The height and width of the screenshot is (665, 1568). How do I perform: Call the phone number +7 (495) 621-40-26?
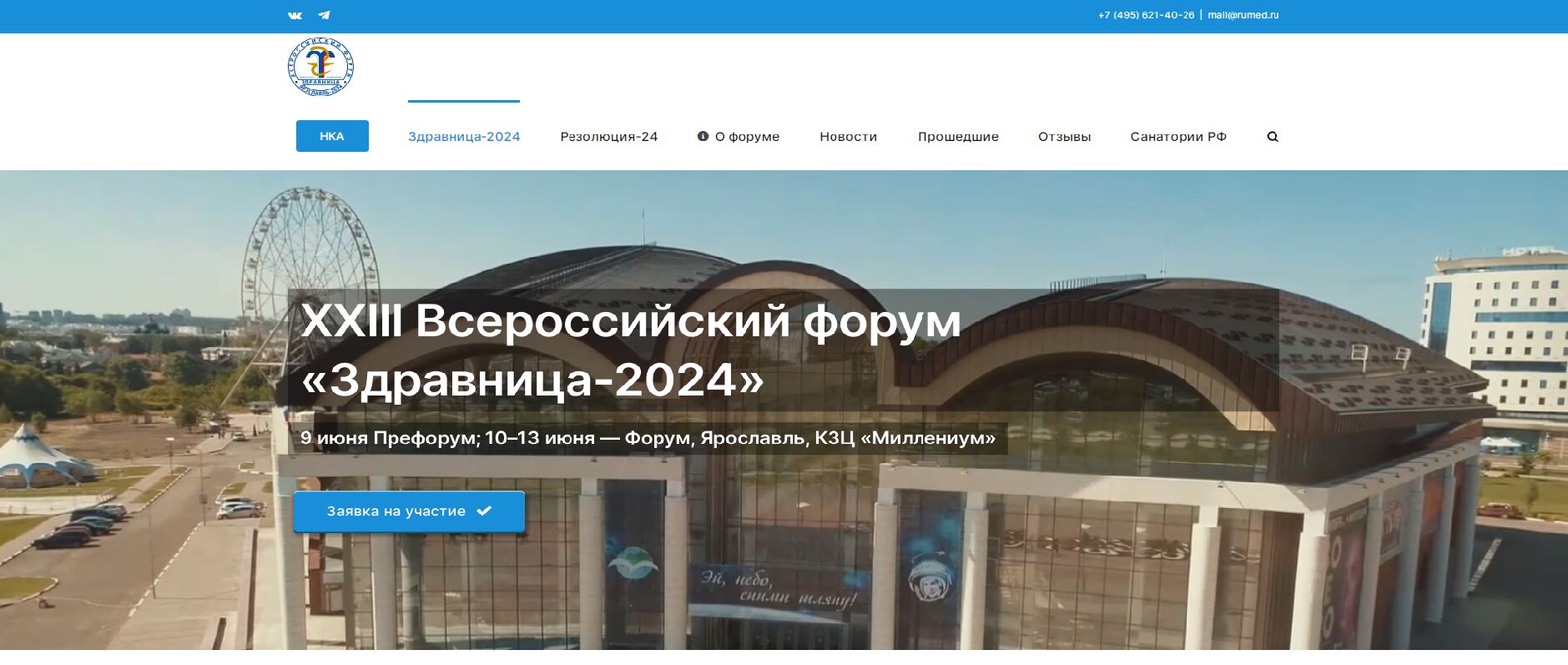point(1146,15)
